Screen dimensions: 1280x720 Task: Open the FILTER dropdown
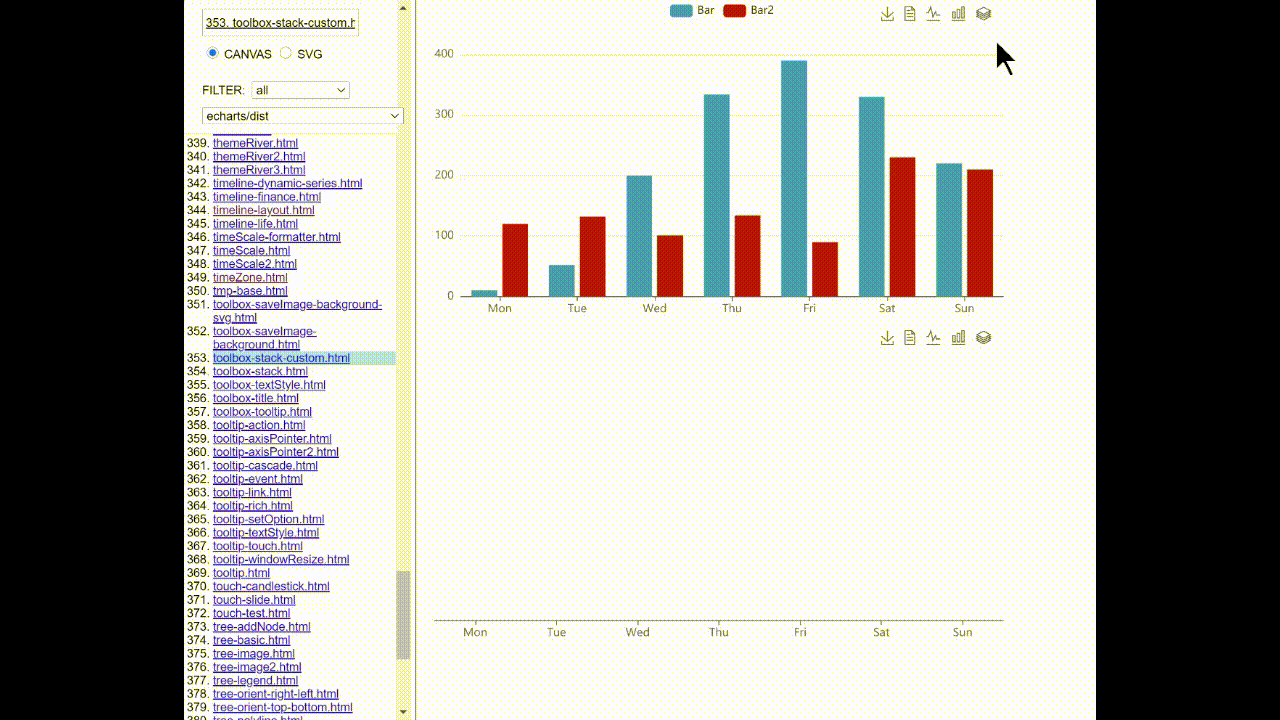300,89
